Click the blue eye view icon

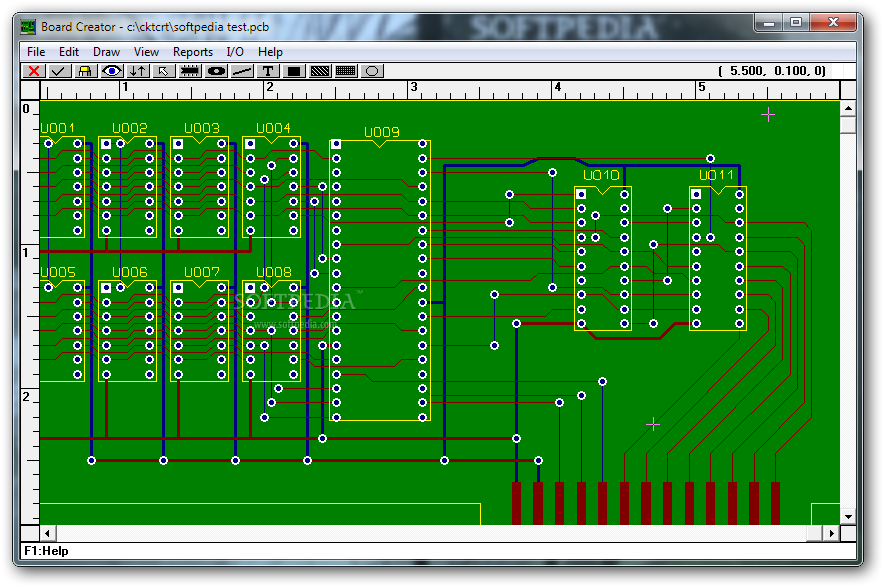click(112, 71)
